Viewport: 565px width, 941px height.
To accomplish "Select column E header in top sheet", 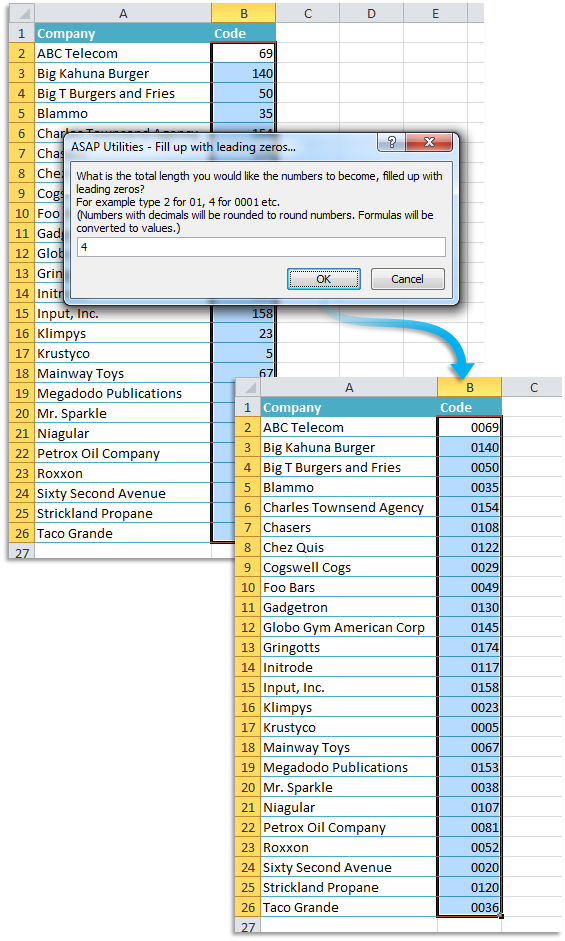I will point(435,13).
